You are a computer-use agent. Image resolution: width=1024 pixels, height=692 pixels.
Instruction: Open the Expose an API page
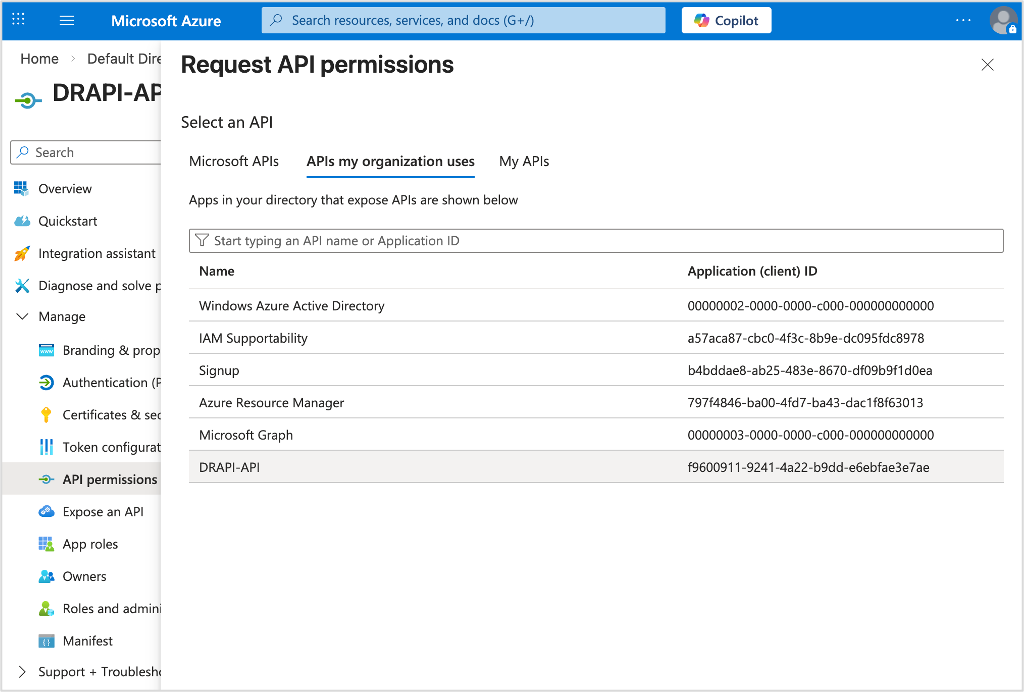[x=100, y=511]
